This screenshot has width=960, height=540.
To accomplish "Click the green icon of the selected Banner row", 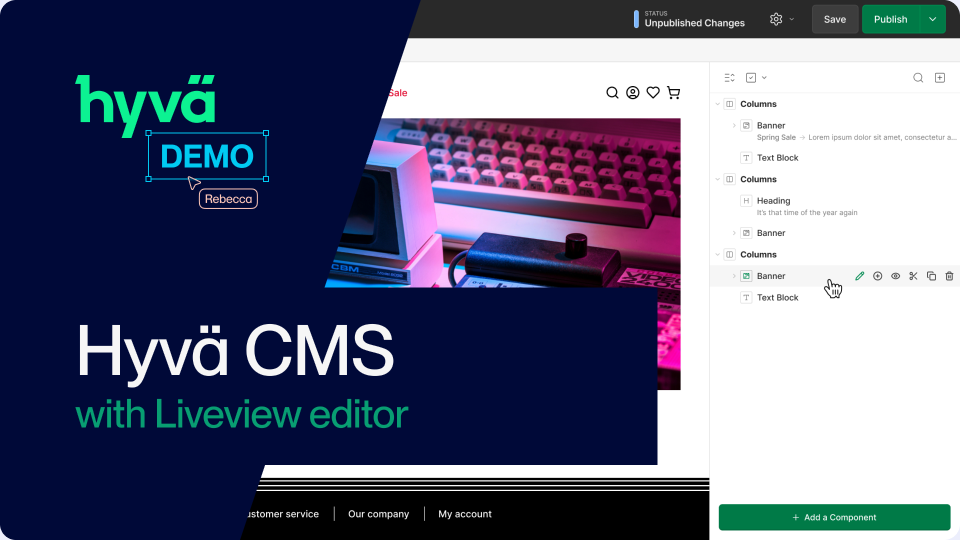I will 746,276.
